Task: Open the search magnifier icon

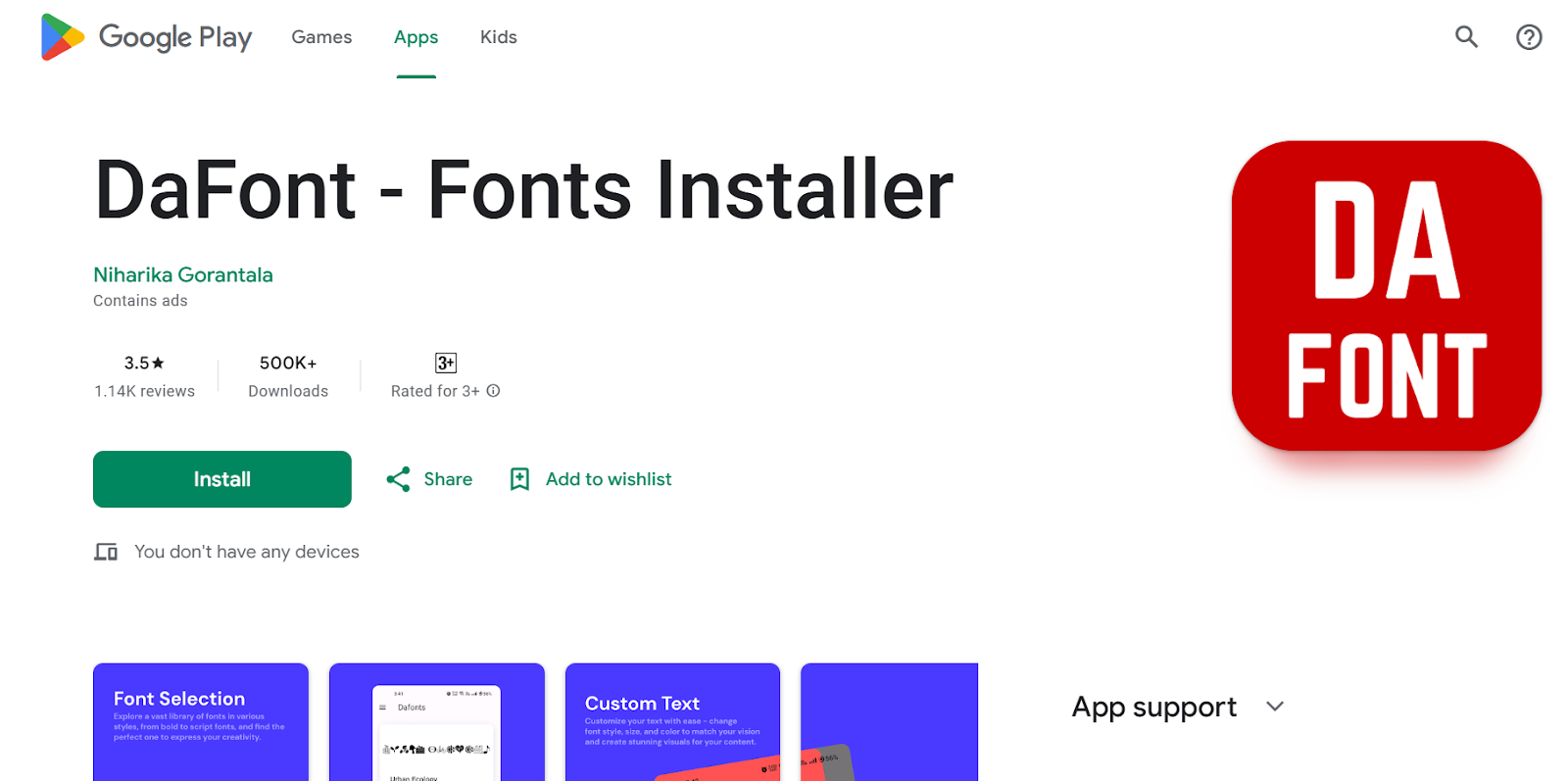Action: pyautogui.click(x=1466, y=37)
